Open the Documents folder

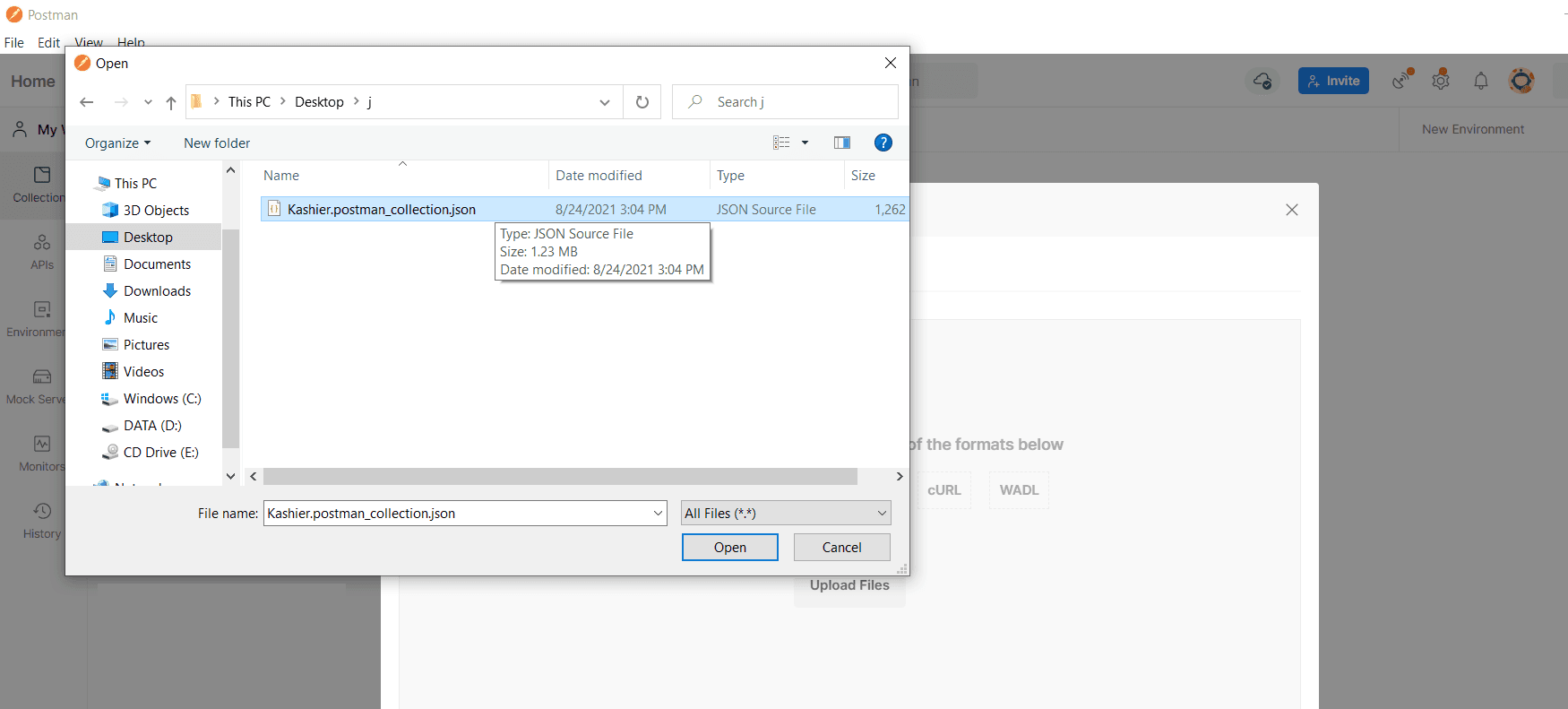[157, 264]
